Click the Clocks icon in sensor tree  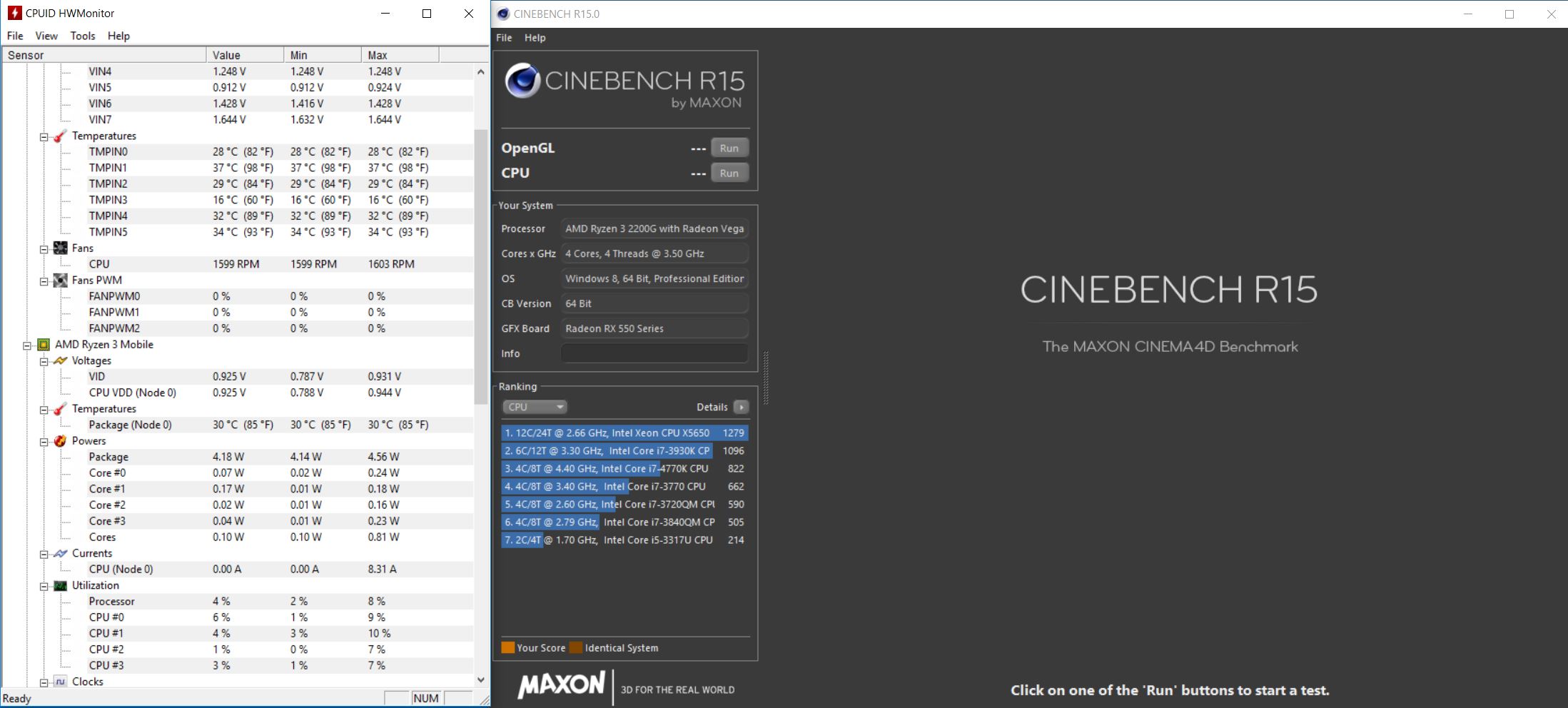click(x=61, y=682)
